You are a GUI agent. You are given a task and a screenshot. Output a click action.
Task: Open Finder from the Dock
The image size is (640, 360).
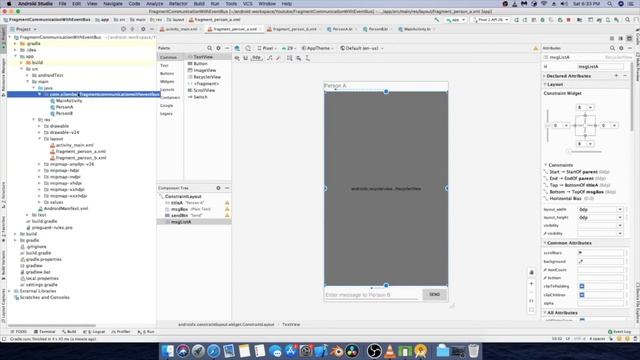click(167, 351)
